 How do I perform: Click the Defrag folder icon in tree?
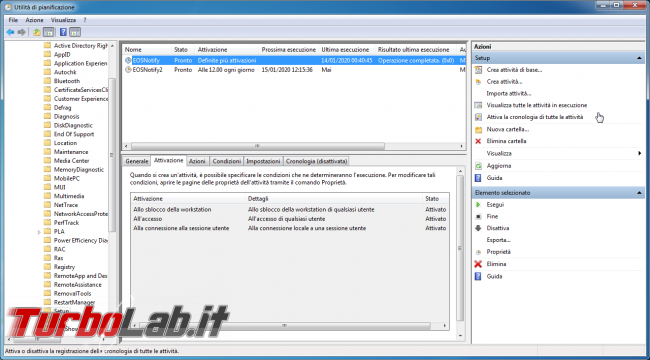tap(47, 107)
